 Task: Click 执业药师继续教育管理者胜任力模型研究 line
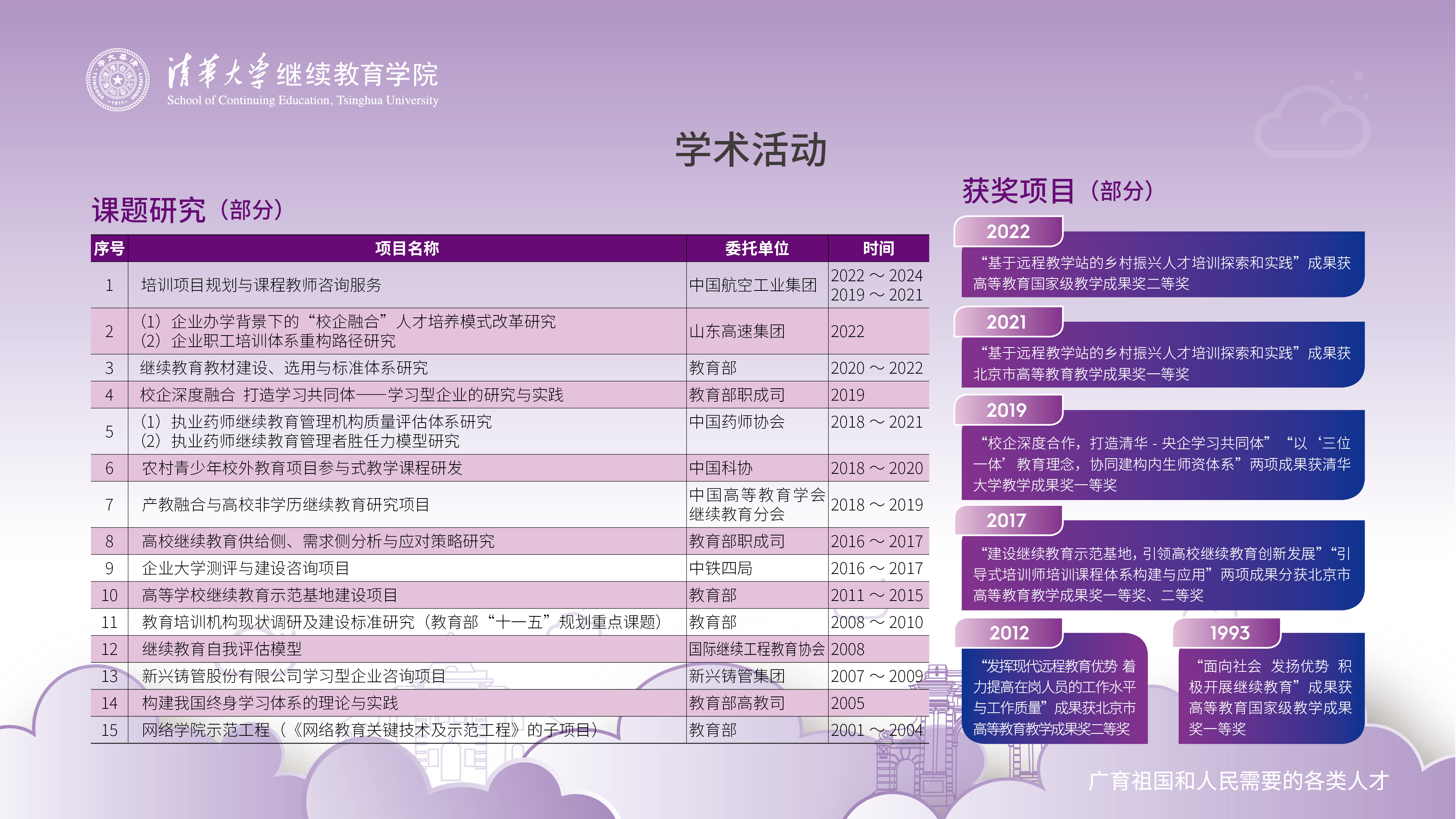[x=300, y=441]
